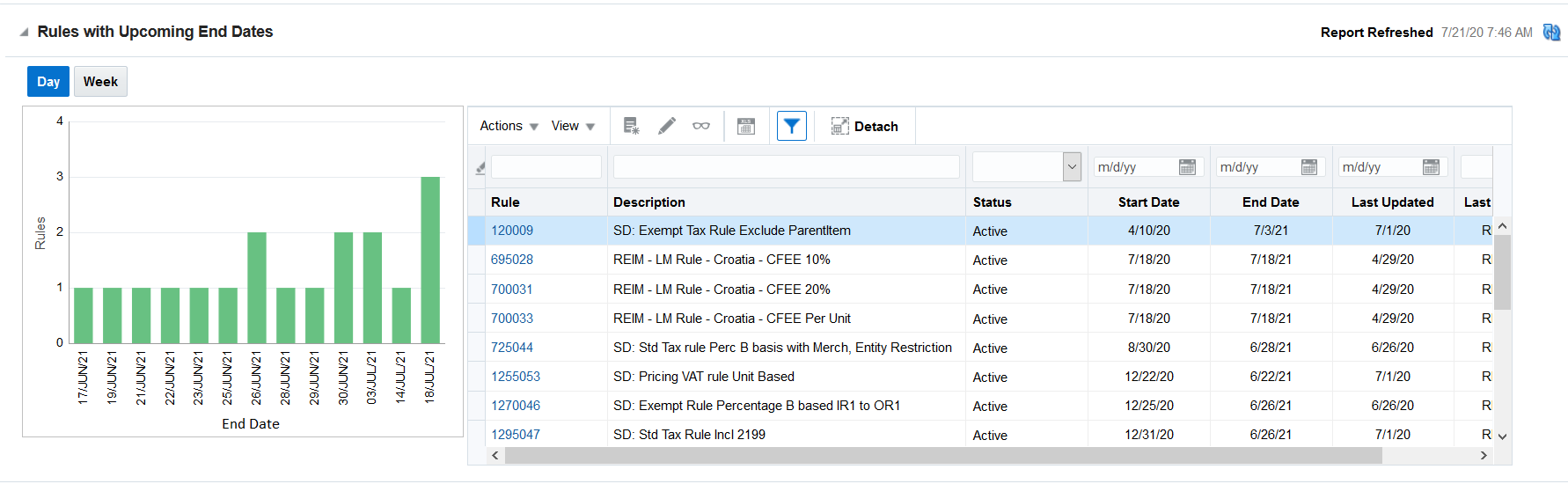Viewport: 1568px width, 484px height.
Task: Sort by the Status column header
Action: click(992, 202)
